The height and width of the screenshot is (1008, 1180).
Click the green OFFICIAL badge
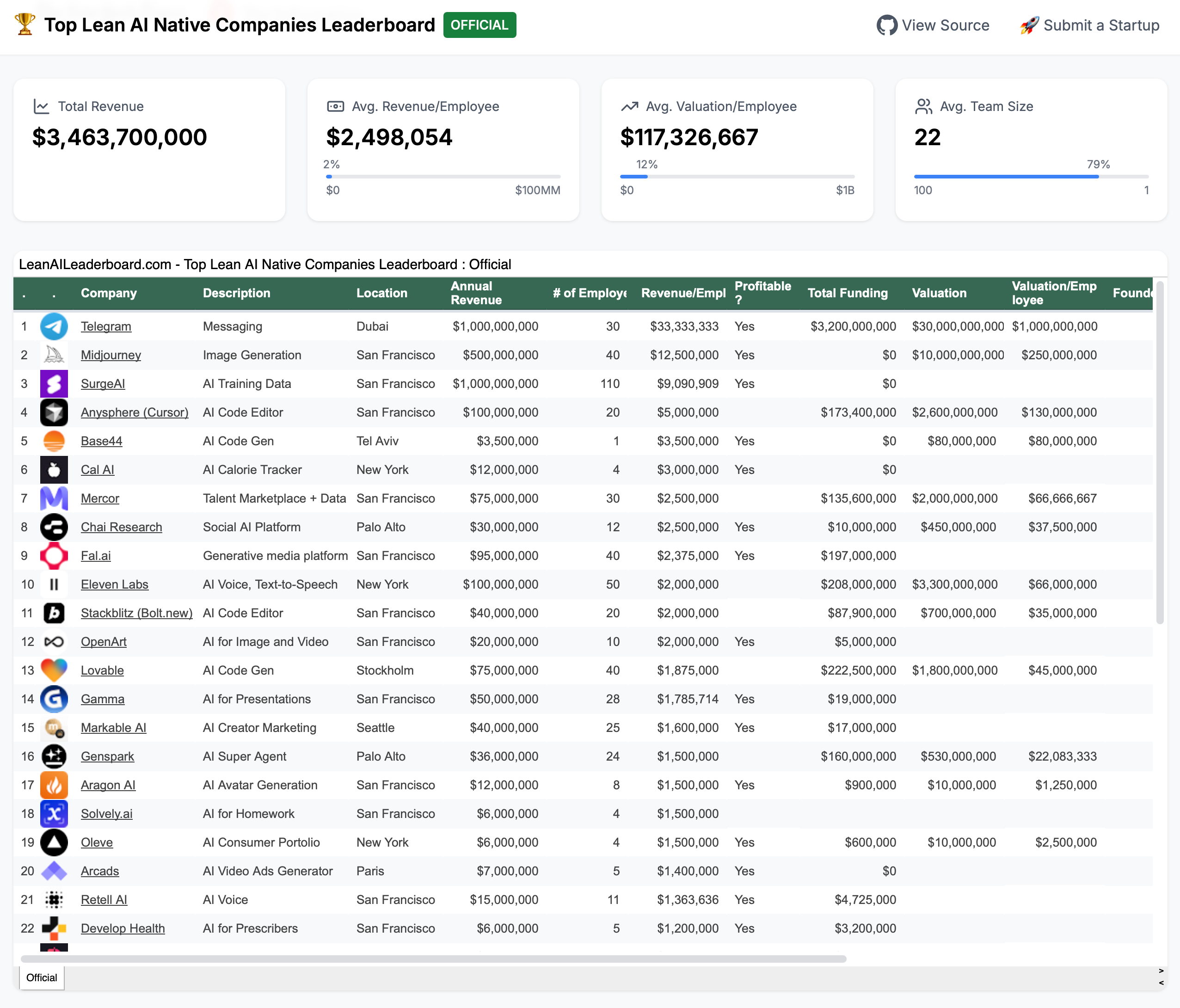point(479,25)
